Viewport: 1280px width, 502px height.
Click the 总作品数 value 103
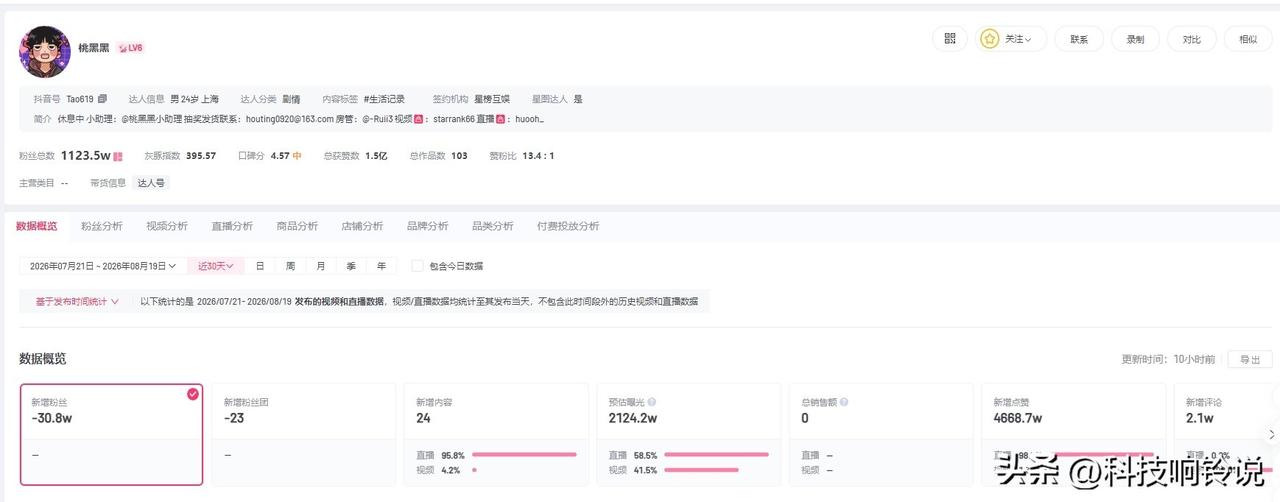[x=459, y=156]
